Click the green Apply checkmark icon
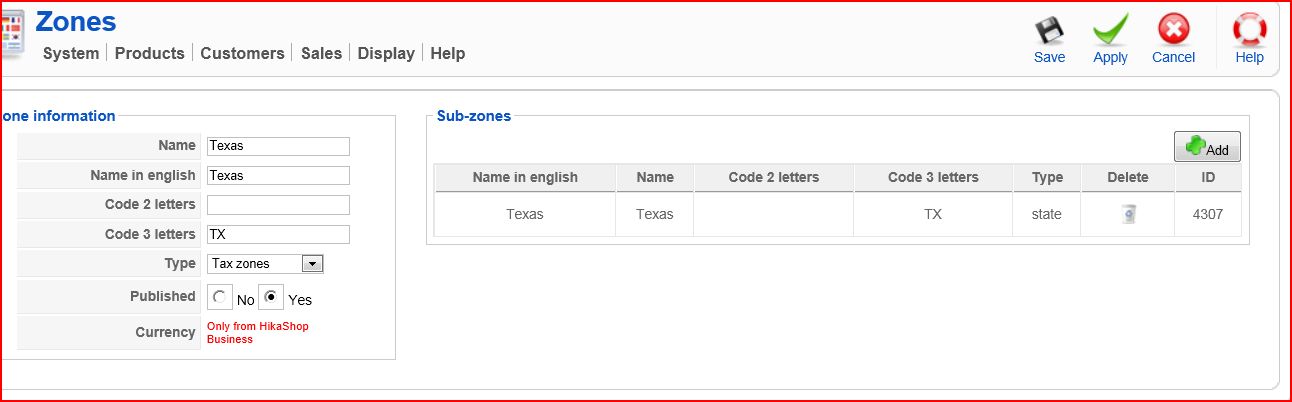 (x=1110, y=31)
